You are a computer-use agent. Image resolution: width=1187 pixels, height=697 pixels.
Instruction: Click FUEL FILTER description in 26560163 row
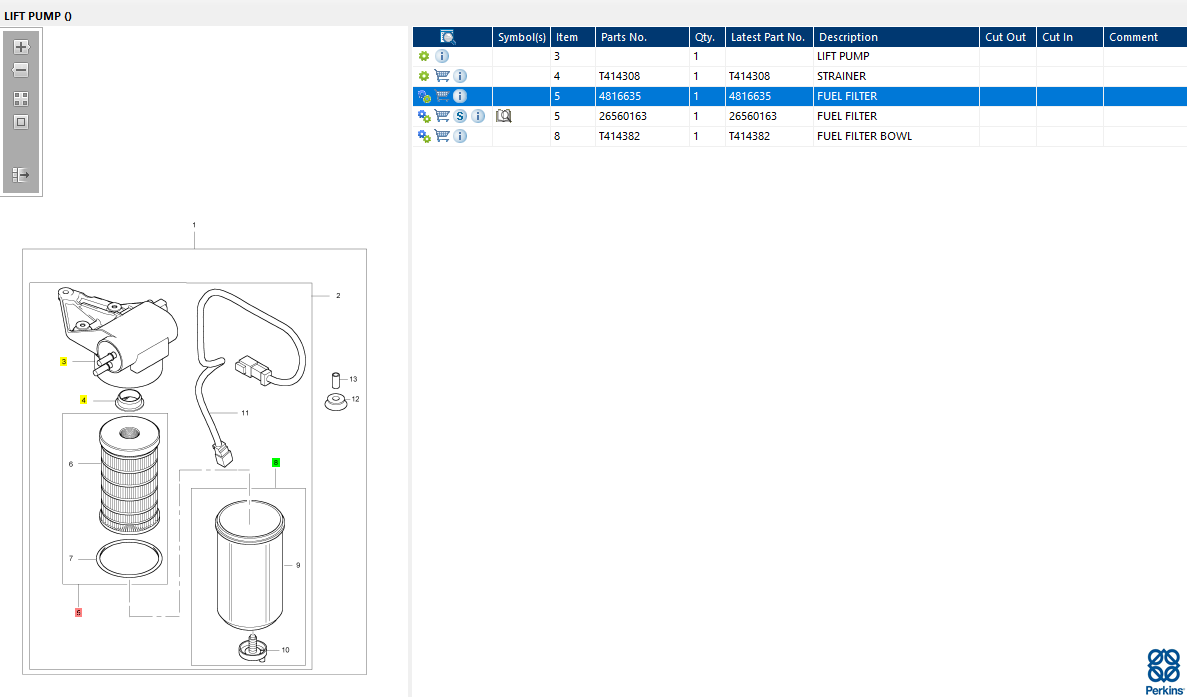point(847,116)
